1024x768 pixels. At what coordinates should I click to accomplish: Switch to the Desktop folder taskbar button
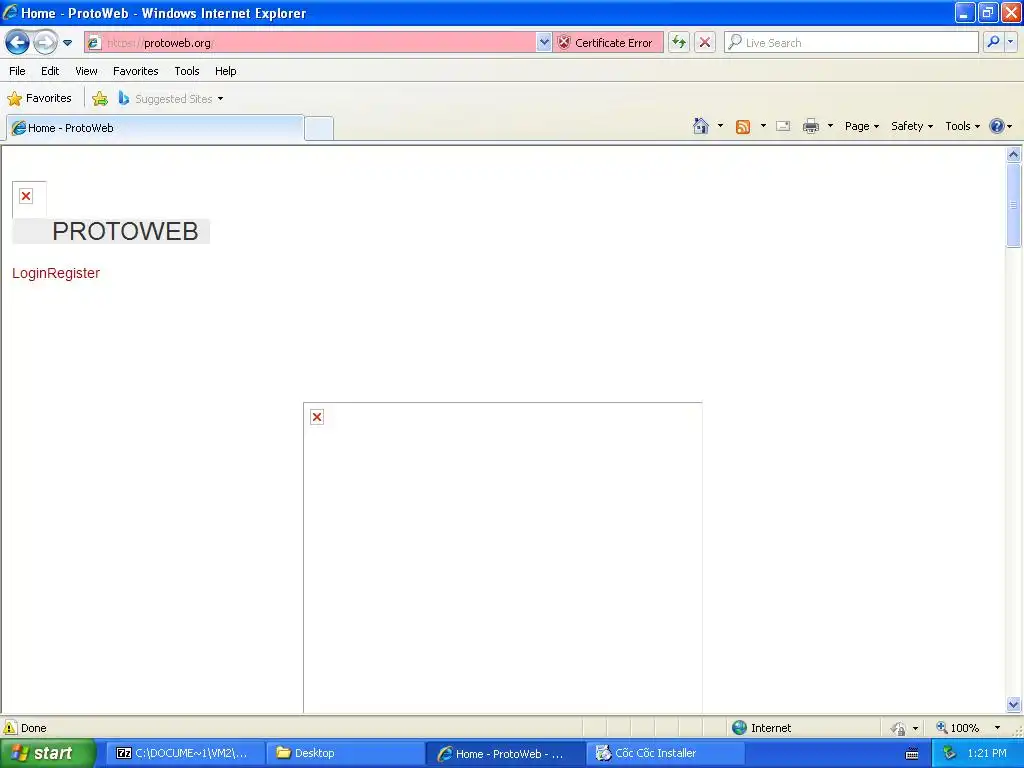(x=344, y=753)
